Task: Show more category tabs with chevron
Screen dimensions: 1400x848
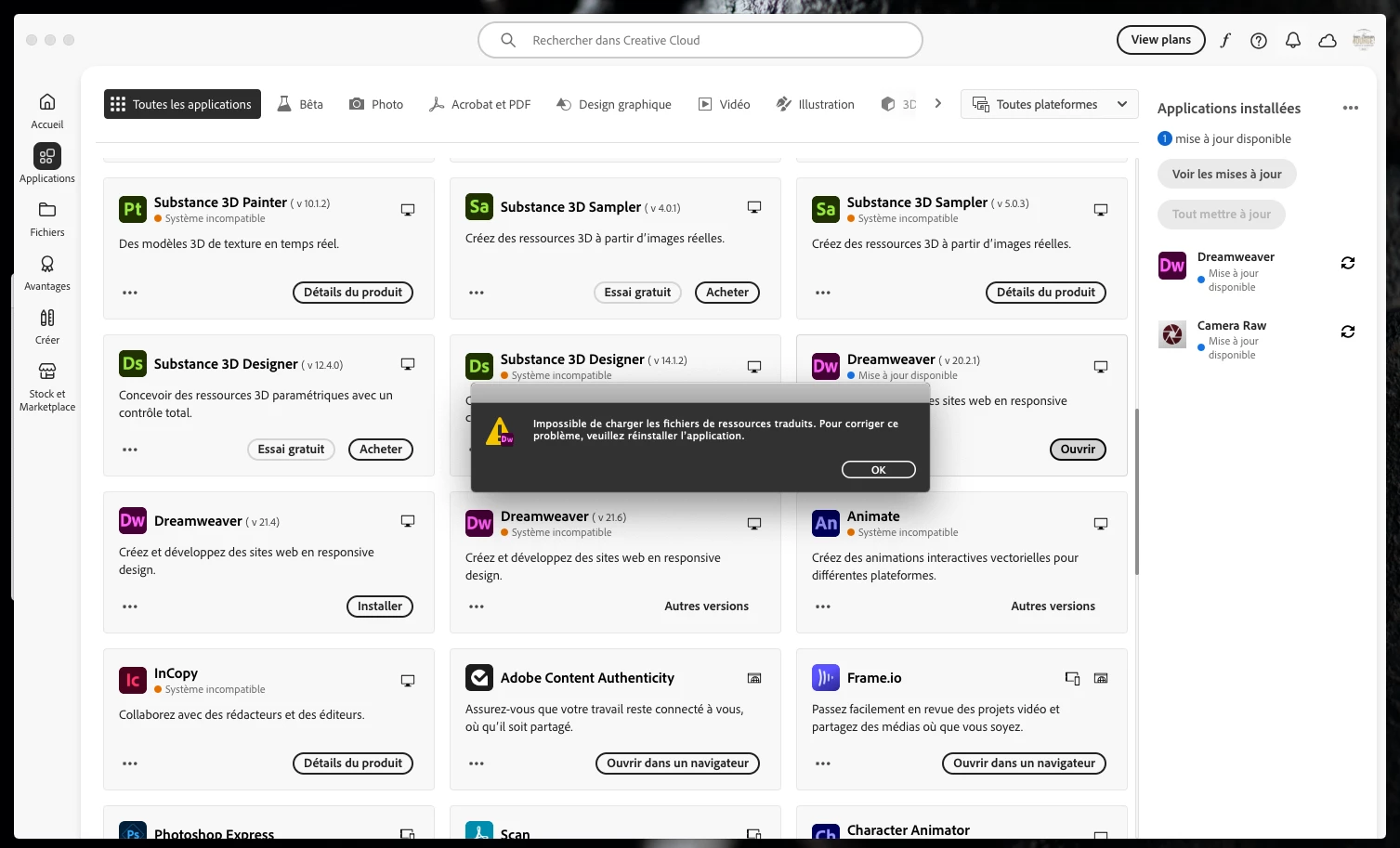Action: tap(938, 103)
